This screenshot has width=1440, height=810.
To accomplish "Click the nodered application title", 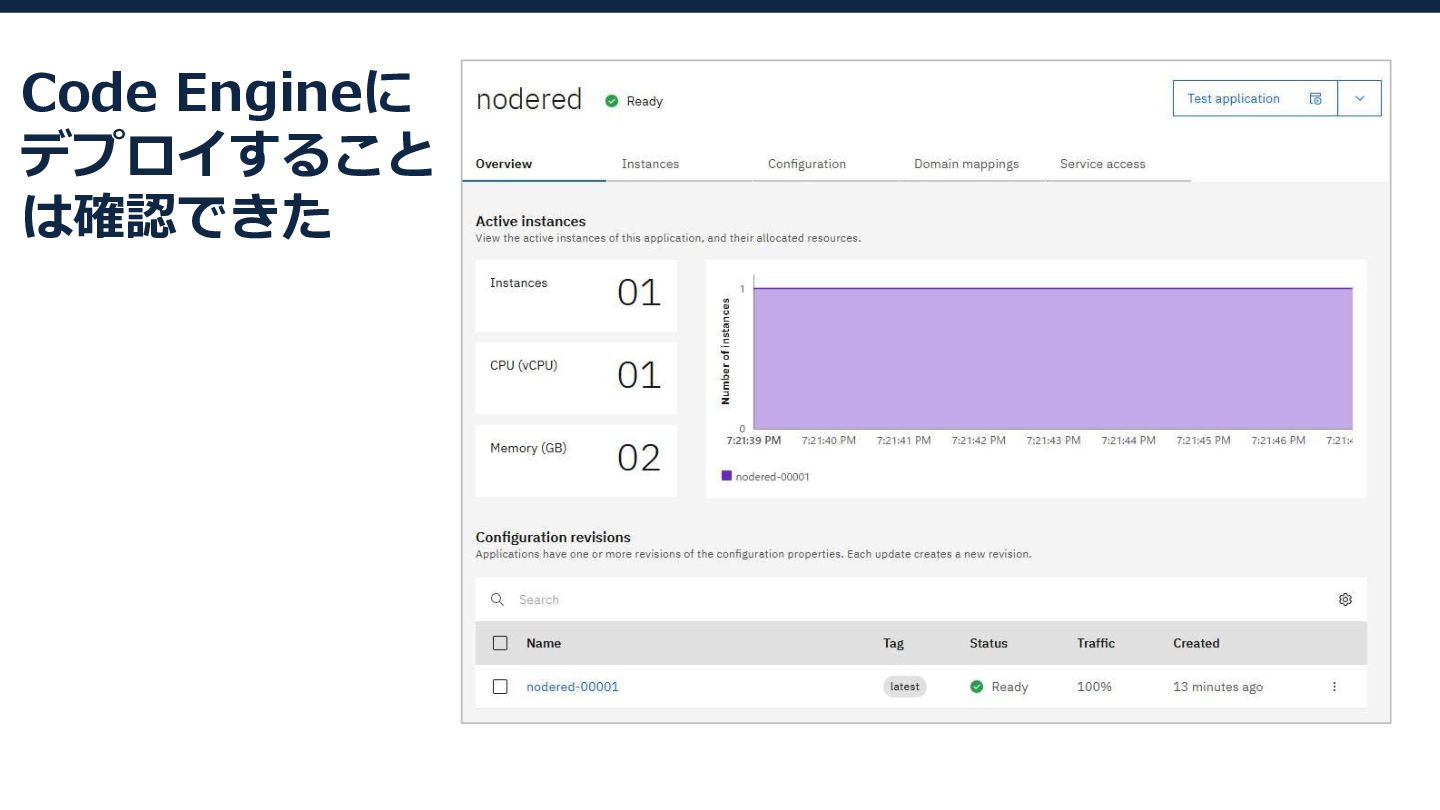I will click(x=529, y=100).
